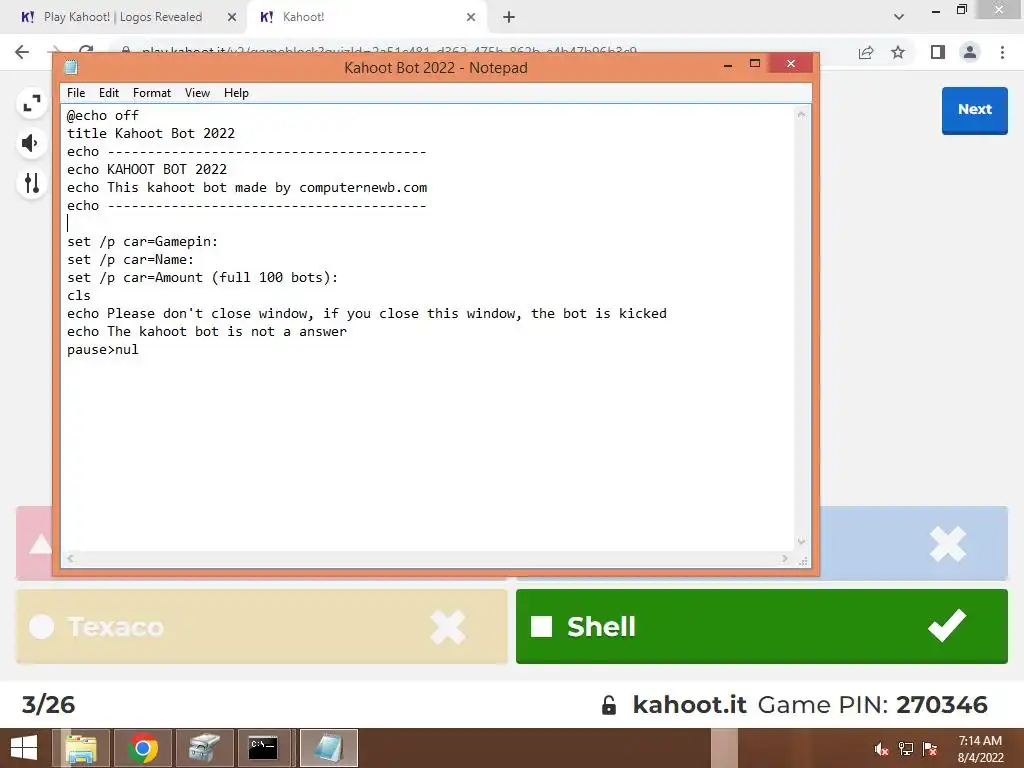Open the taskbar drive utility icon
Image resolution: width=1024 pixels, height=768 pixels.
click(x=204, y=748)
